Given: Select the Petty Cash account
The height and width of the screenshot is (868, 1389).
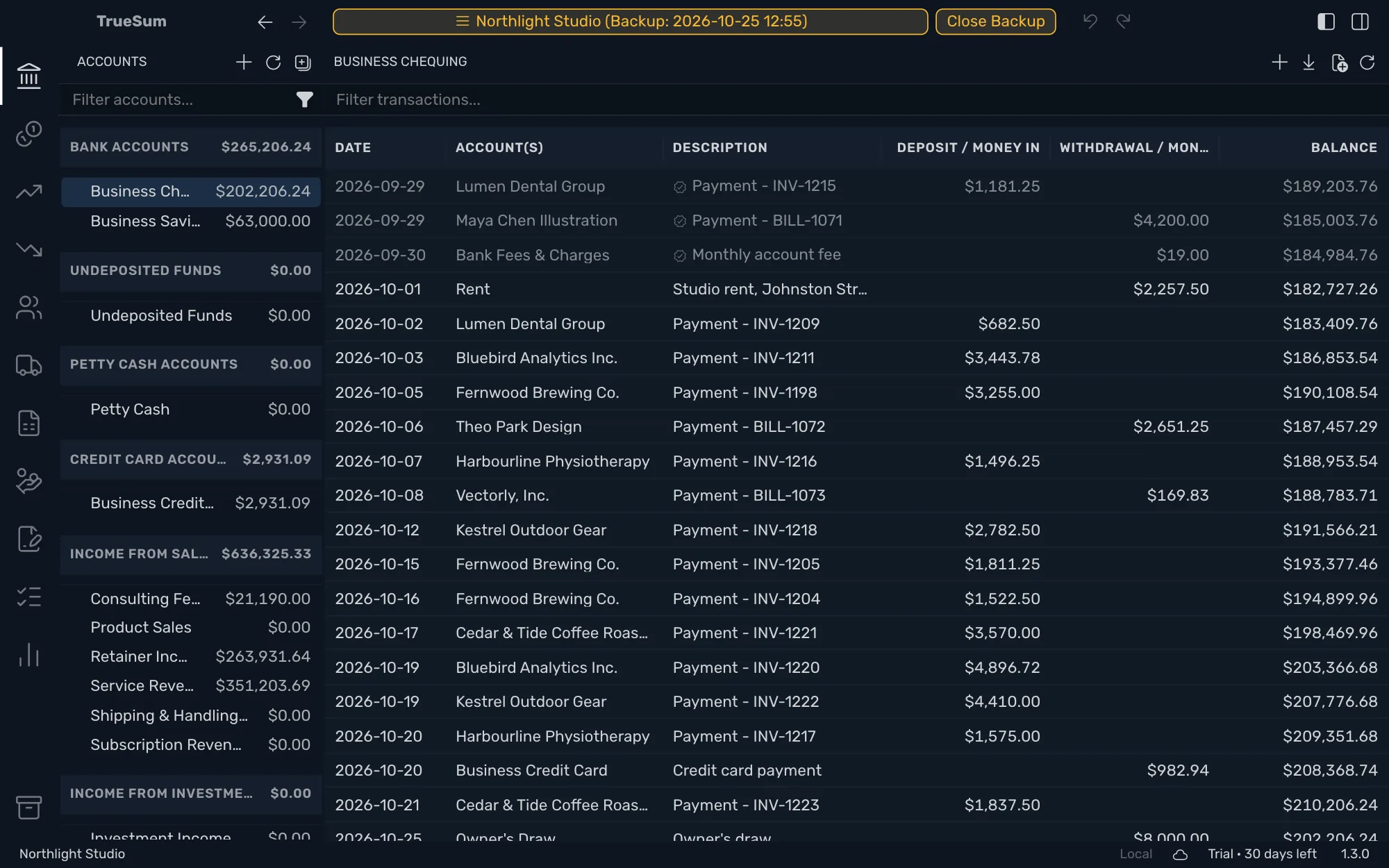Looking at the screenshot, I should pos(190,410).
